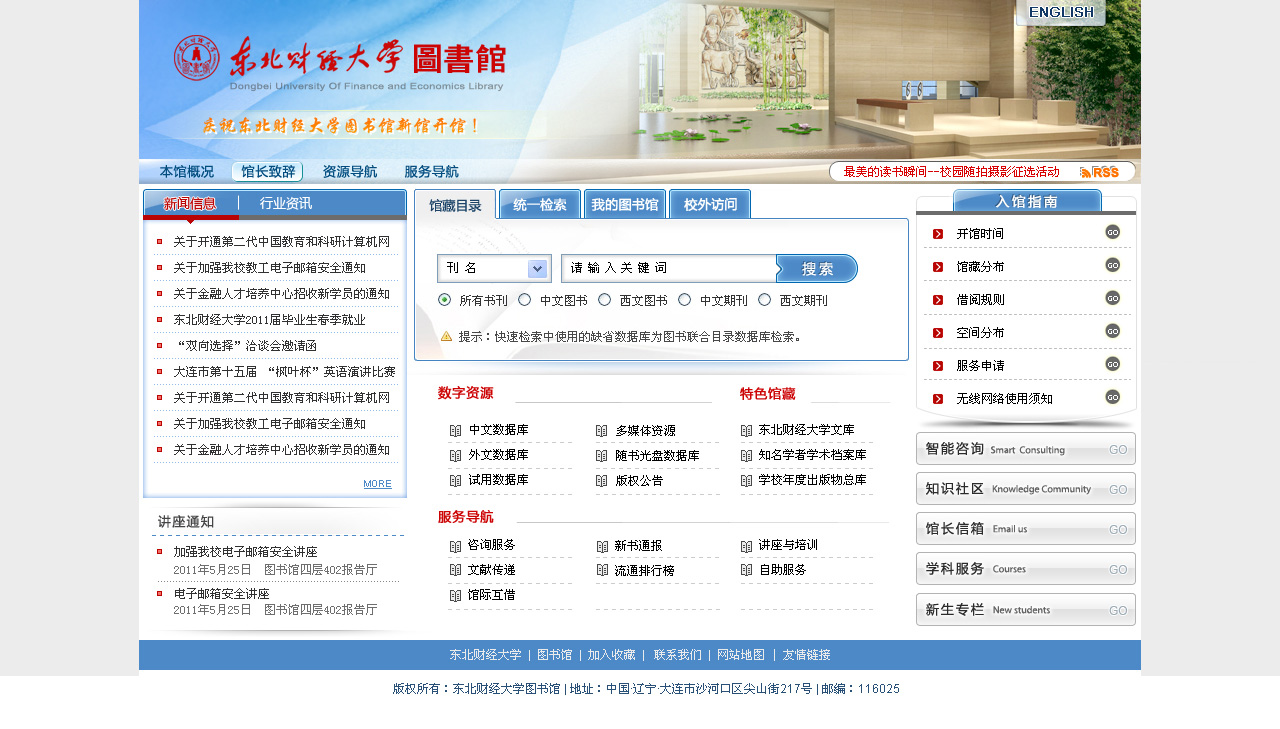1280x729 pixels.
Task: Click the book icon next to 自助服务
Action: [x=747, y=570]
